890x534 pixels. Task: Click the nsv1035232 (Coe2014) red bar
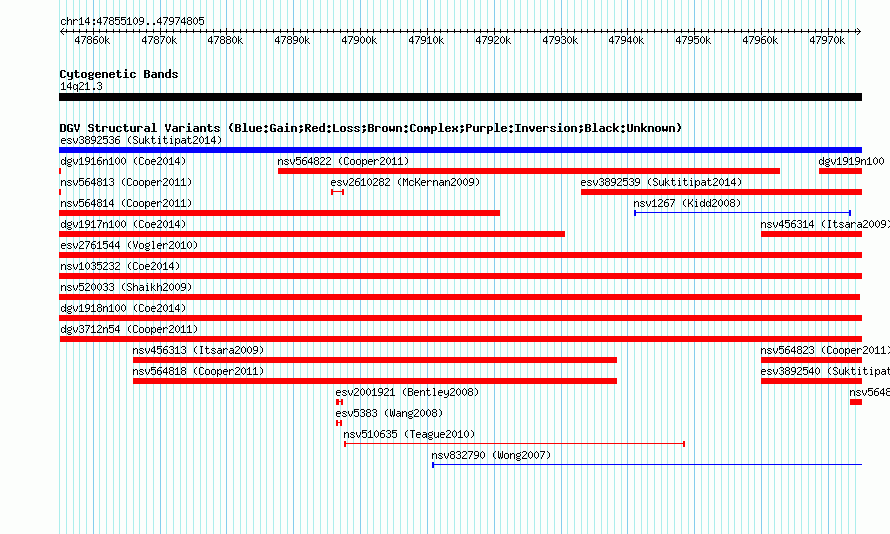click(460, 276)
